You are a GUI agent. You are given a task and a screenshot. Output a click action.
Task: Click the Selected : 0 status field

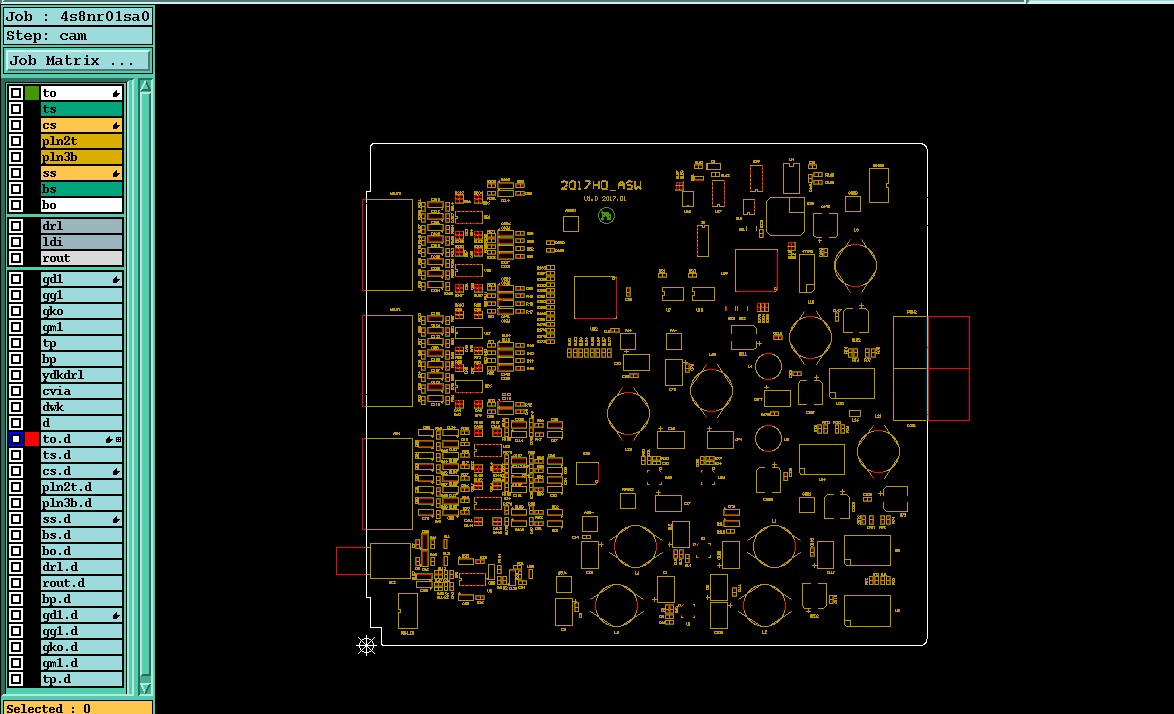click(x=78, y=708)
